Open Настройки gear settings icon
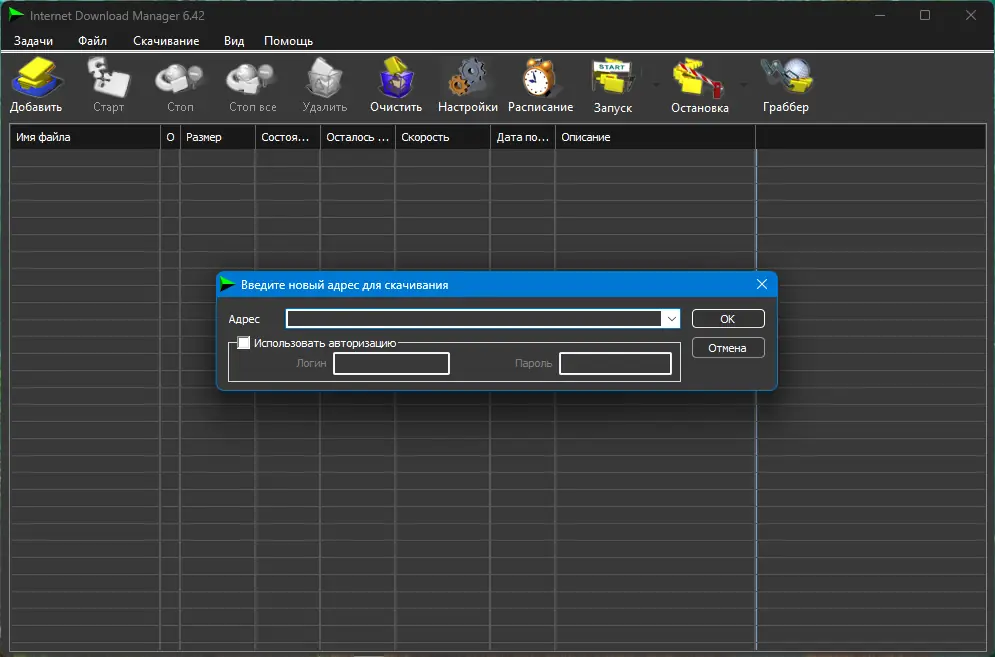The image size is (995, 657). coord(468,77)
